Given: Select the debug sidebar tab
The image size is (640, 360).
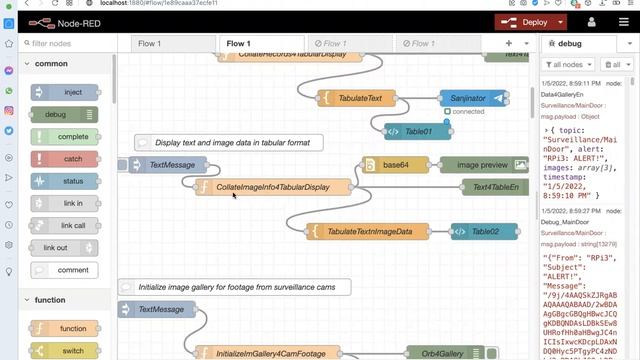Looking at the screenshot, I should (x=578, y=43).
